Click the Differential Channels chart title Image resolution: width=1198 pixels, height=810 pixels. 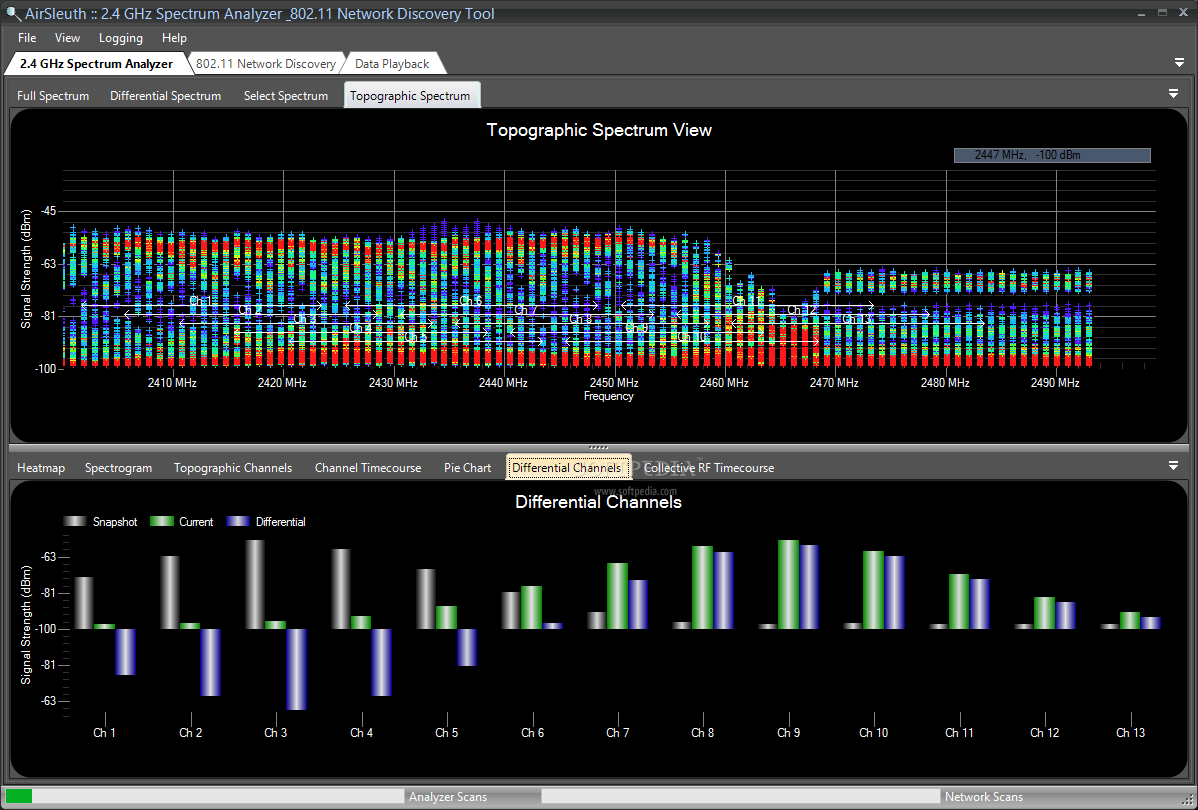pos(598,502)
